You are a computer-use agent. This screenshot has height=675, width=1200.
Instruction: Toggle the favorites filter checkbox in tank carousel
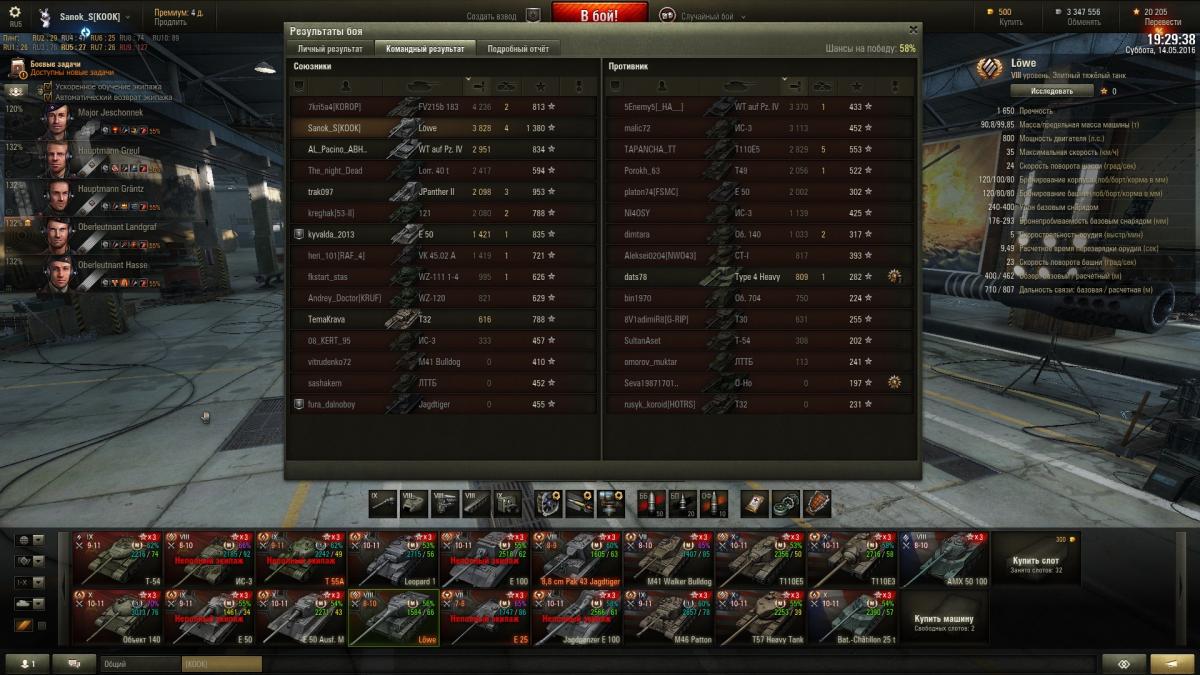(40, 625)
